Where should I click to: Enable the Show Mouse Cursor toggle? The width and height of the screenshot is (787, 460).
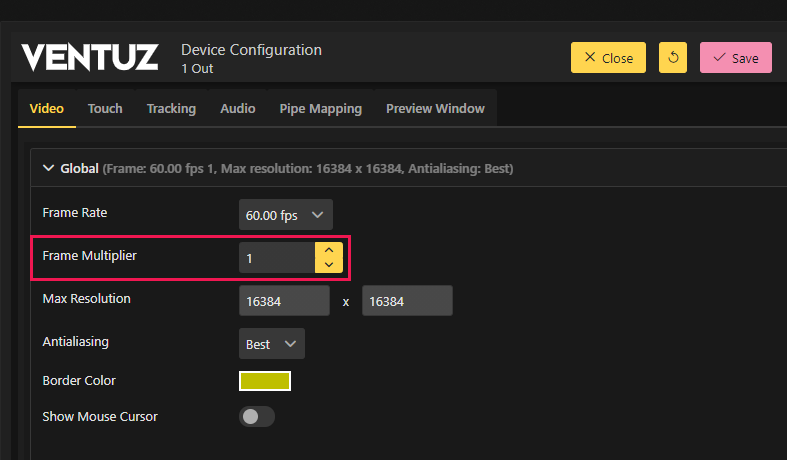click(x=256, y=416)
